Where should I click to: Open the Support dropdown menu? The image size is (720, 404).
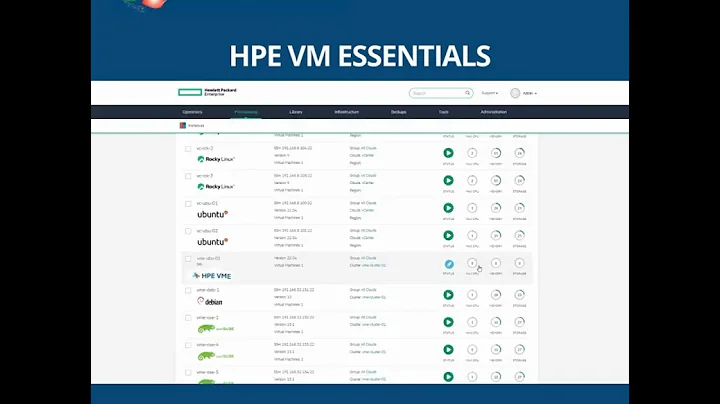click(489, 93)
